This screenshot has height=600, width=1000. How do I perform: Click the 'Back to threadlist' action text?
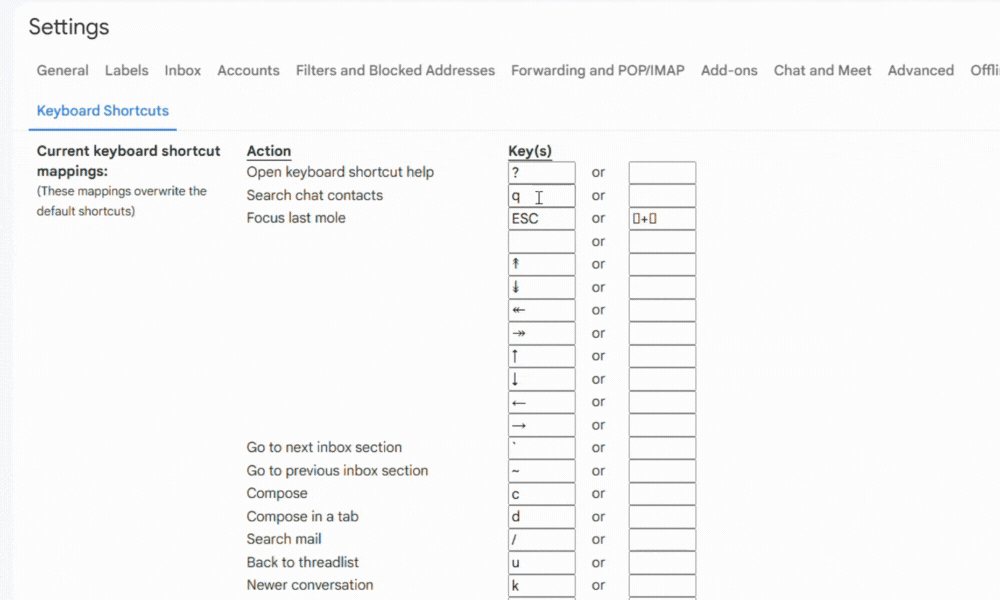(302, 562)
